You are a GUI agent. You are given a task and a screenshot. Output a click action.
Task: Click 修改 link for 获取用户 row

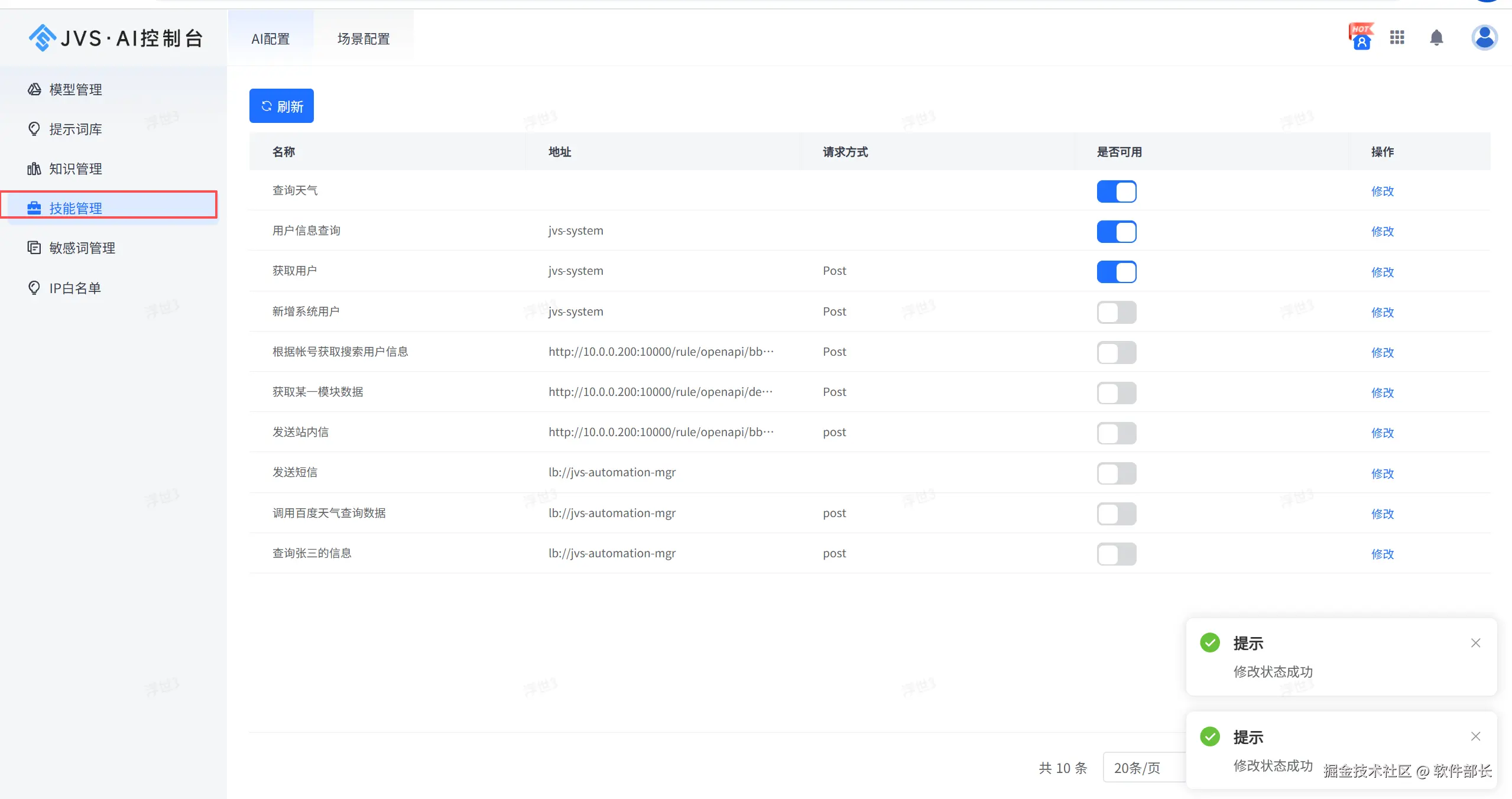click(x=1382, y=272)
